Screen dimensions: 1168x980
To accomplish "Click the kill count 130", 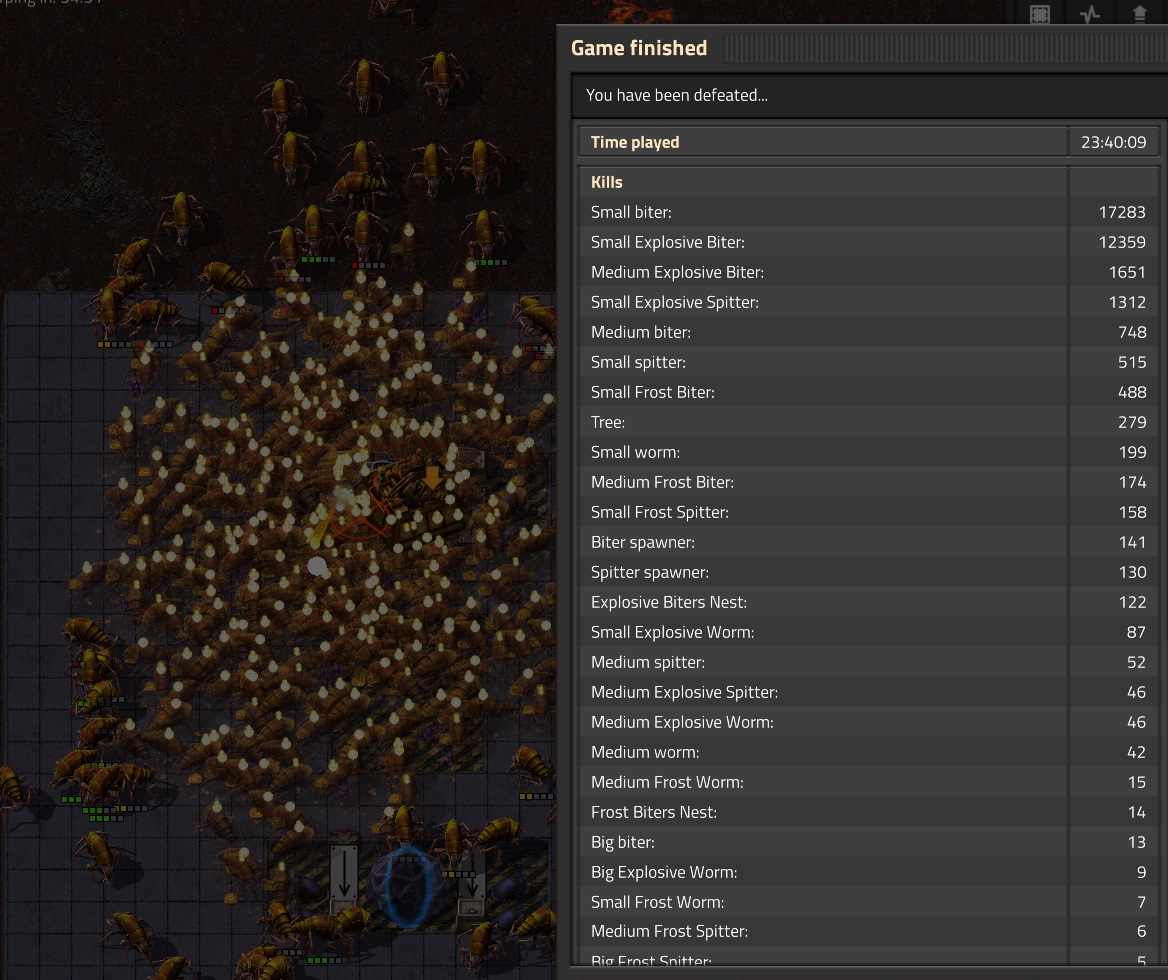I will [1132, 572].
